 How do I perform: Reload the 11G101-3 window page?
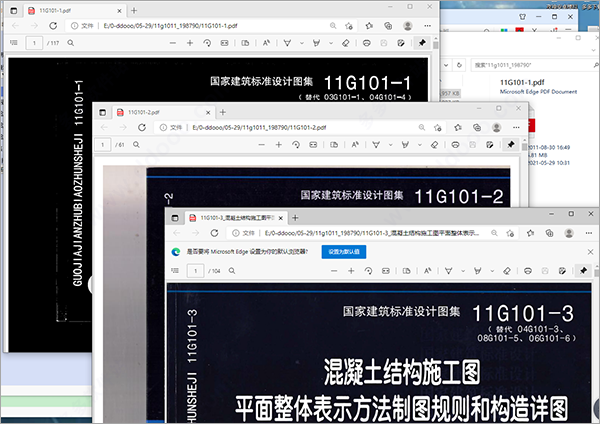[214, 233]
